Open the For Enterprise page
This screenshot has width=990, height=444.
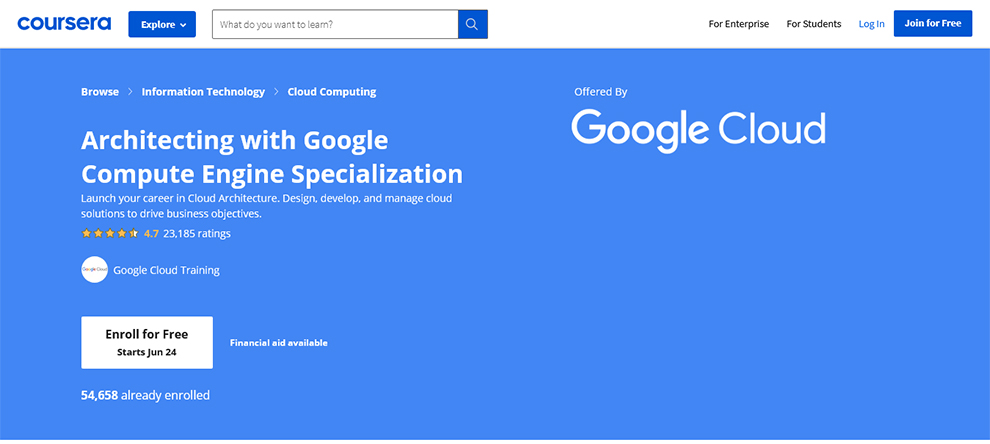pyautogui.click(x=739, y=24)
